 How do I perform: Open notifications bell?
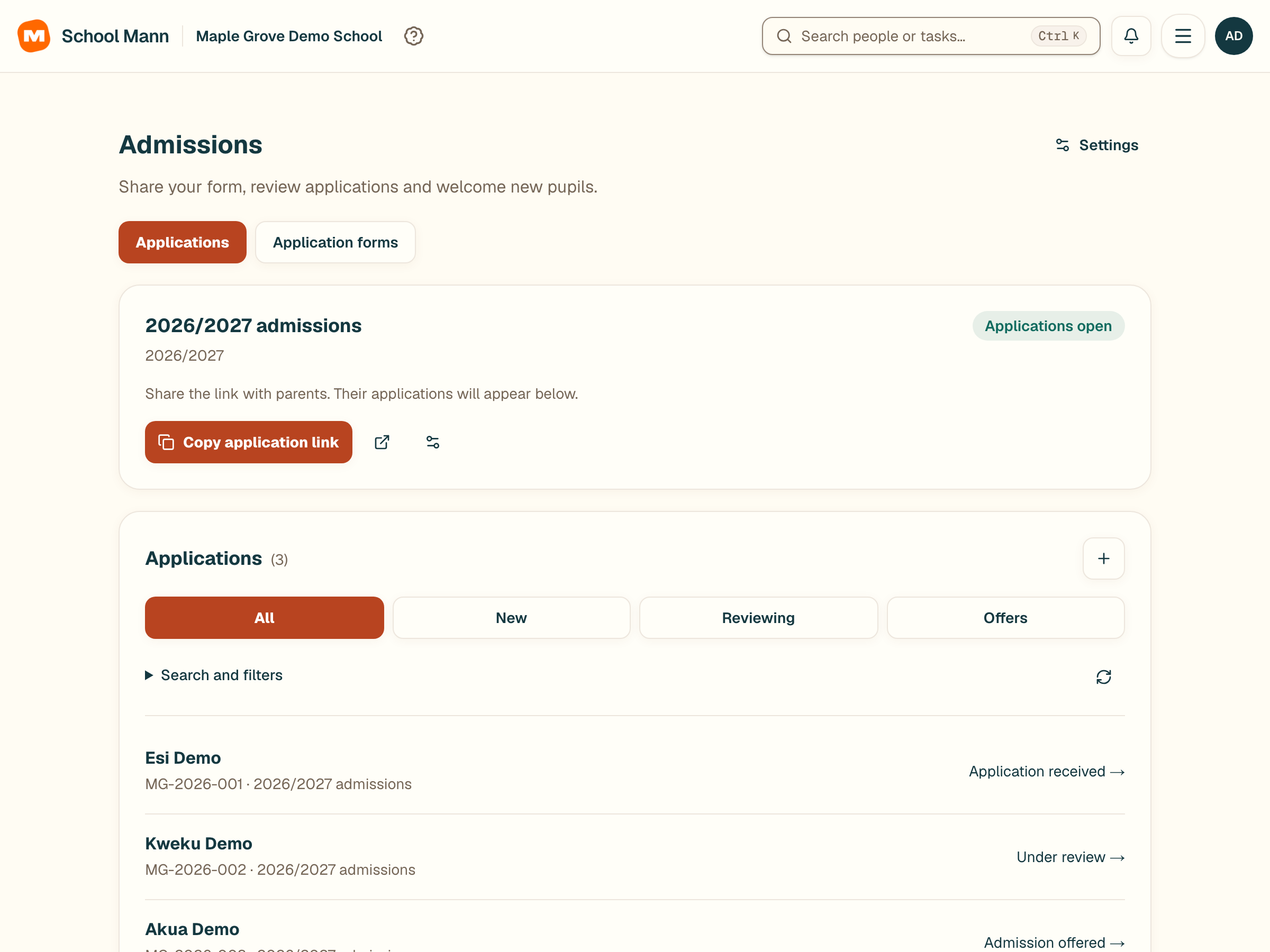(1130, 36)
